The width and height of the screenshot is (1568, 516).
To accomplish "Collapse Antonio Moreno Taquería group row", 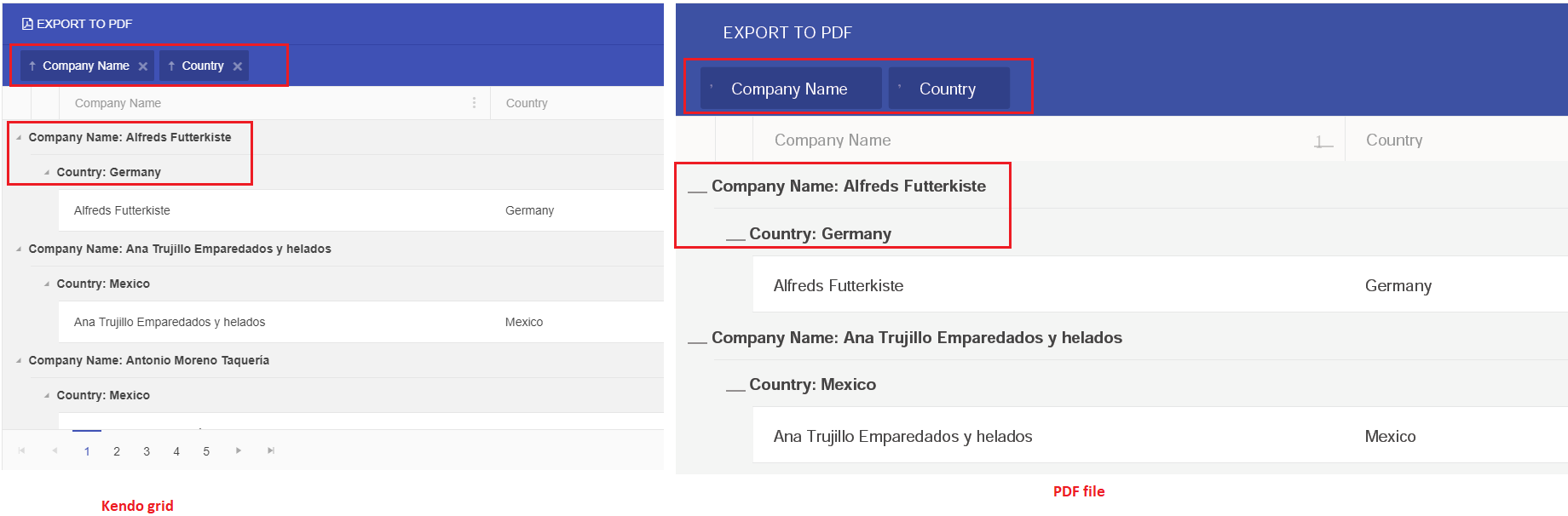I will [19, 360].
